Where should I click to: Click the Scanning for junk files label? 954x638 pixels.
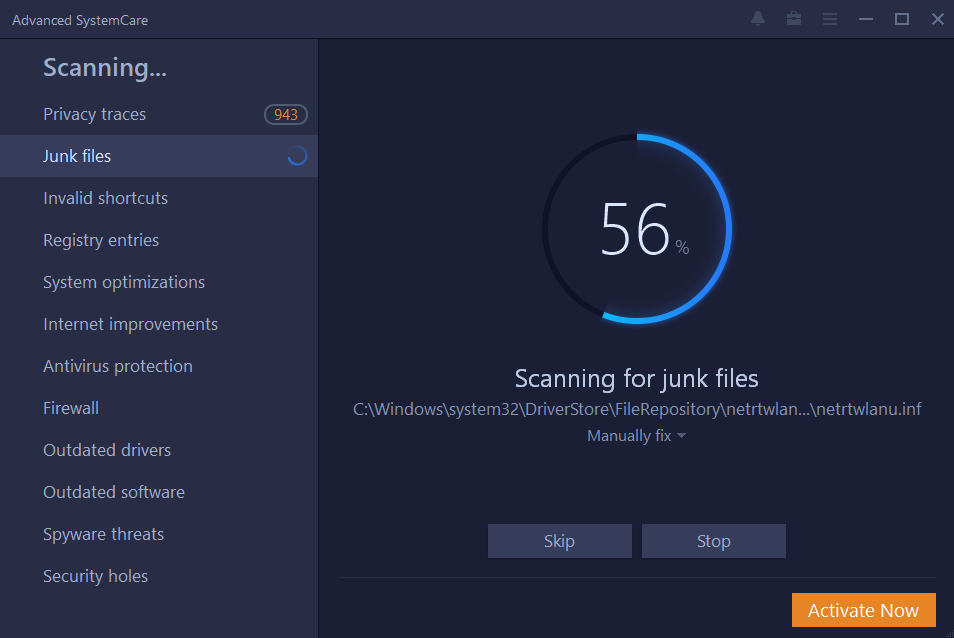point(636,378)
